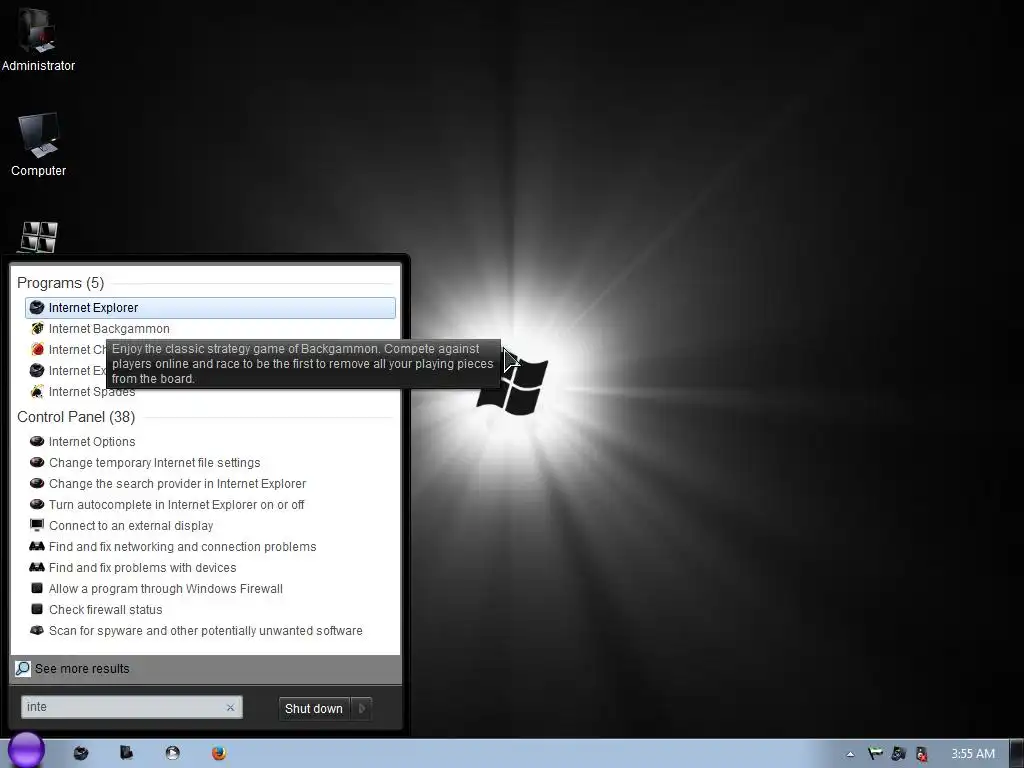The height and width of the screenshot is (768, 1024).
Task: Open Firefox from the taskbar
Action: pos(219,754)
